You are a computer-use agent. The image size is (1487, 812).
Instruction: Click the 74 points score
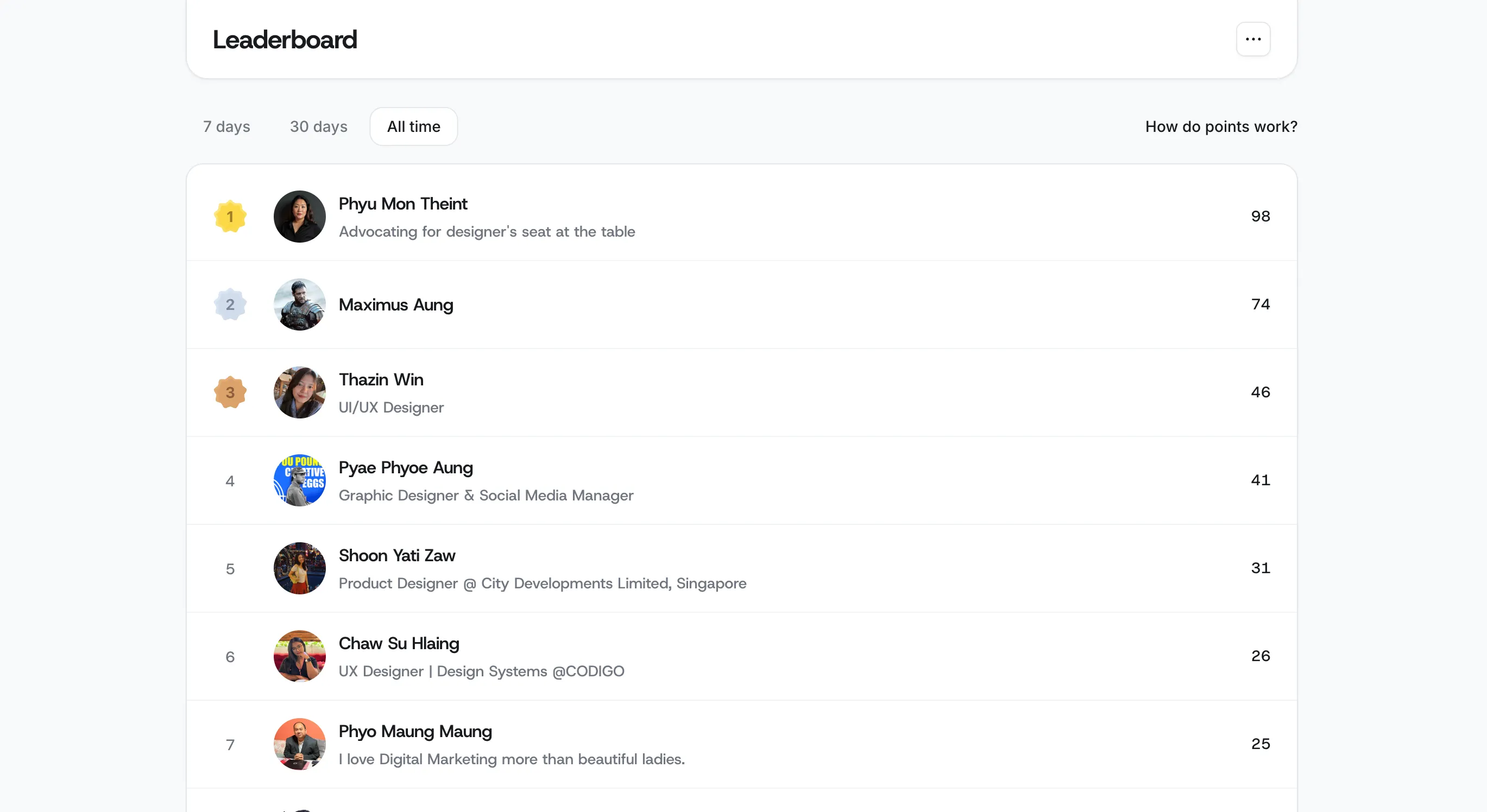coord(1260,304)
